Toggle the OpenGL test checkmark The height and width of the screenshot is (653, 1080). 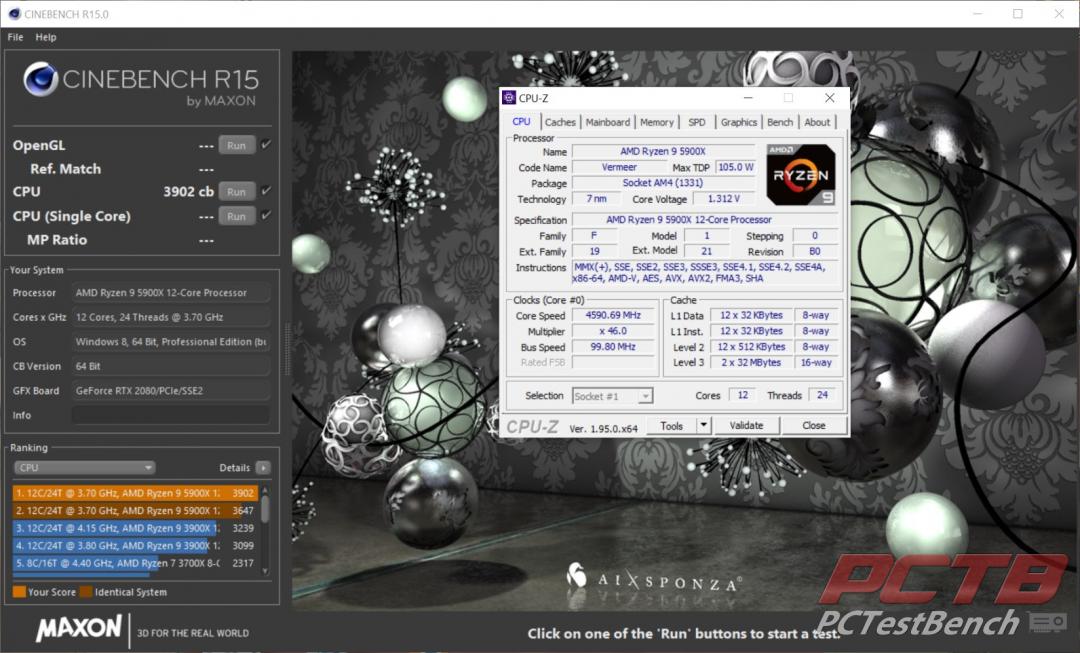(266, 145)
